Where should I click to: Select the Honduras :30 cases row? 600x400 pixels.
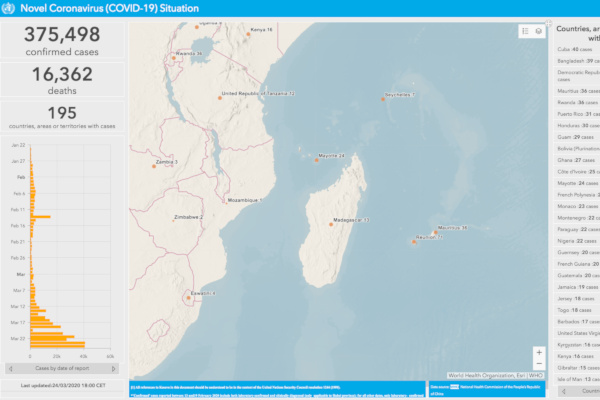click(577, 126)
